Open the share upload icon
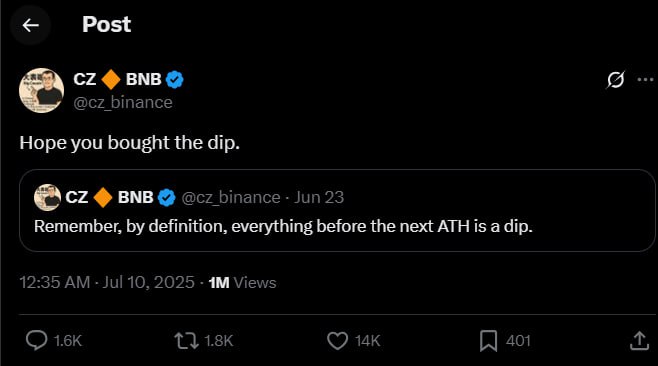 pos(639,341)
